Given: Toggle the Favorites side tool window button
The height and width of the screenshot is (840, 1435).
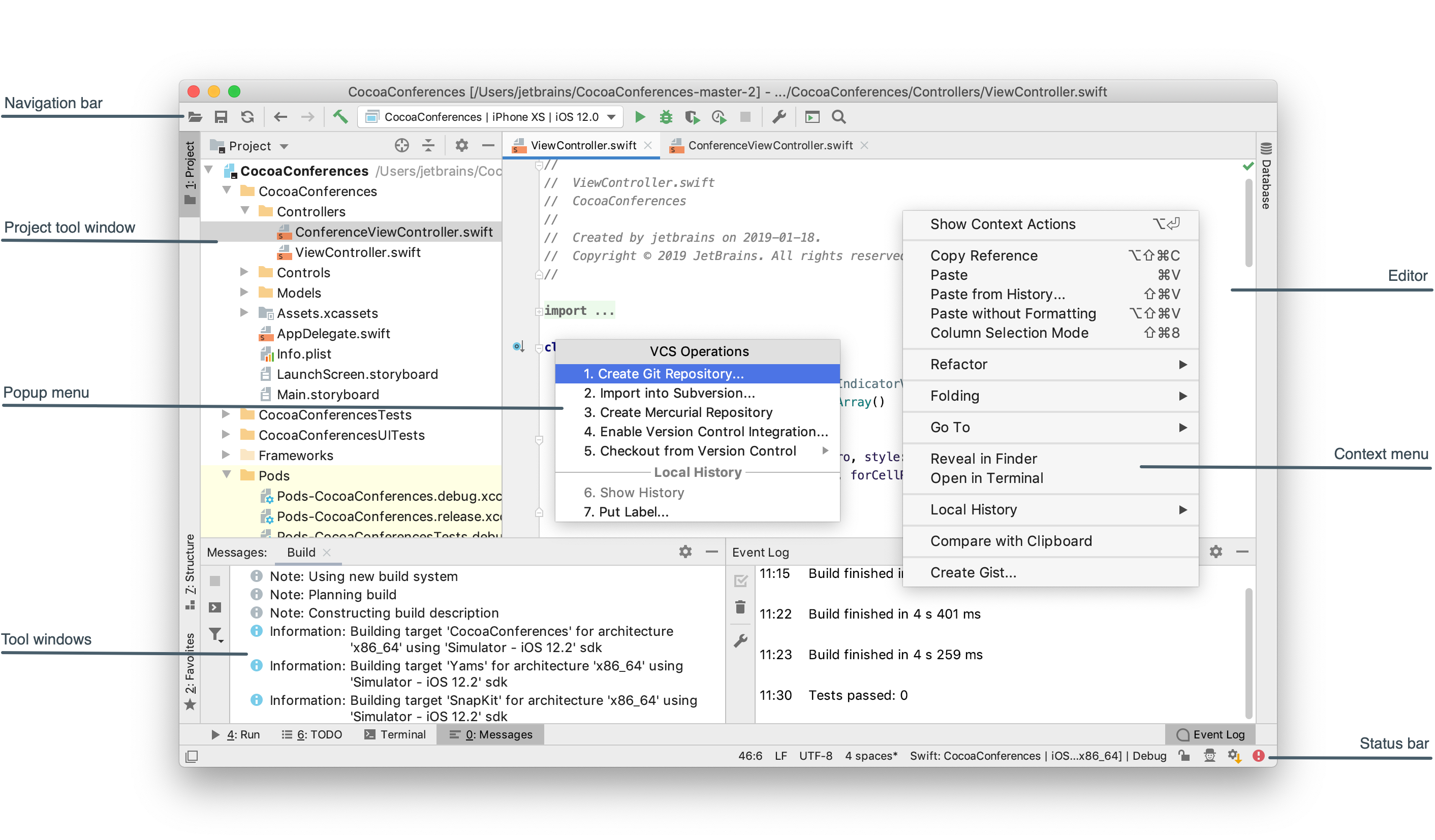Looking at the screenshot, I should [x=190, y=671].
